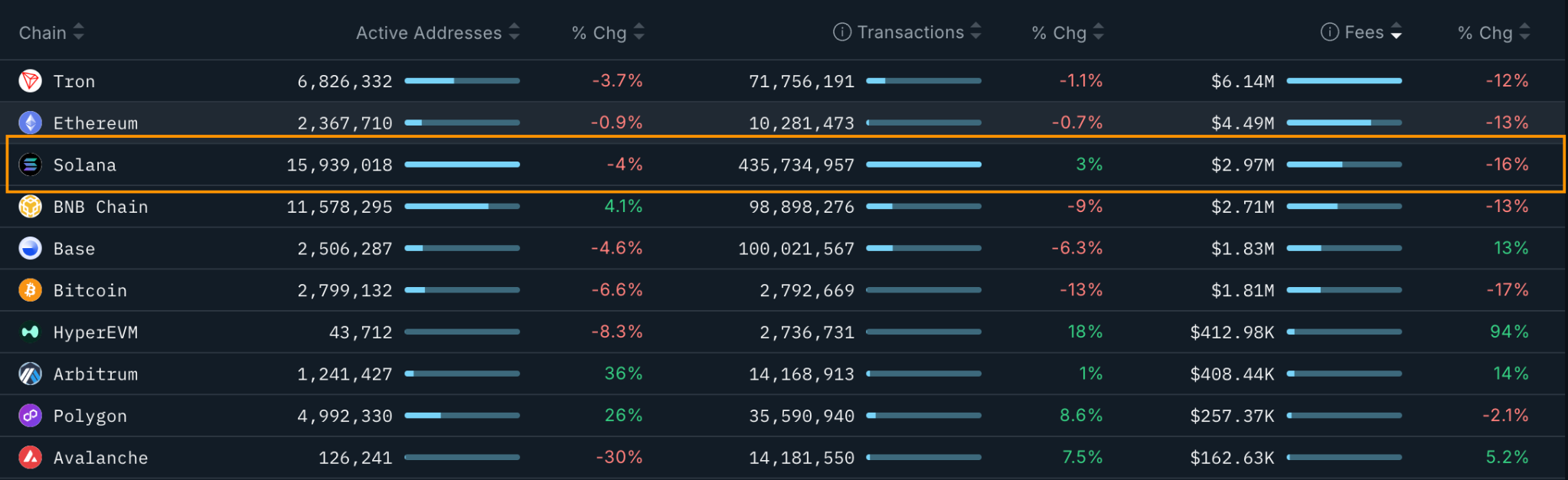Open the BNB Chain name
The image size is (1568, 480).
[100, 207]
